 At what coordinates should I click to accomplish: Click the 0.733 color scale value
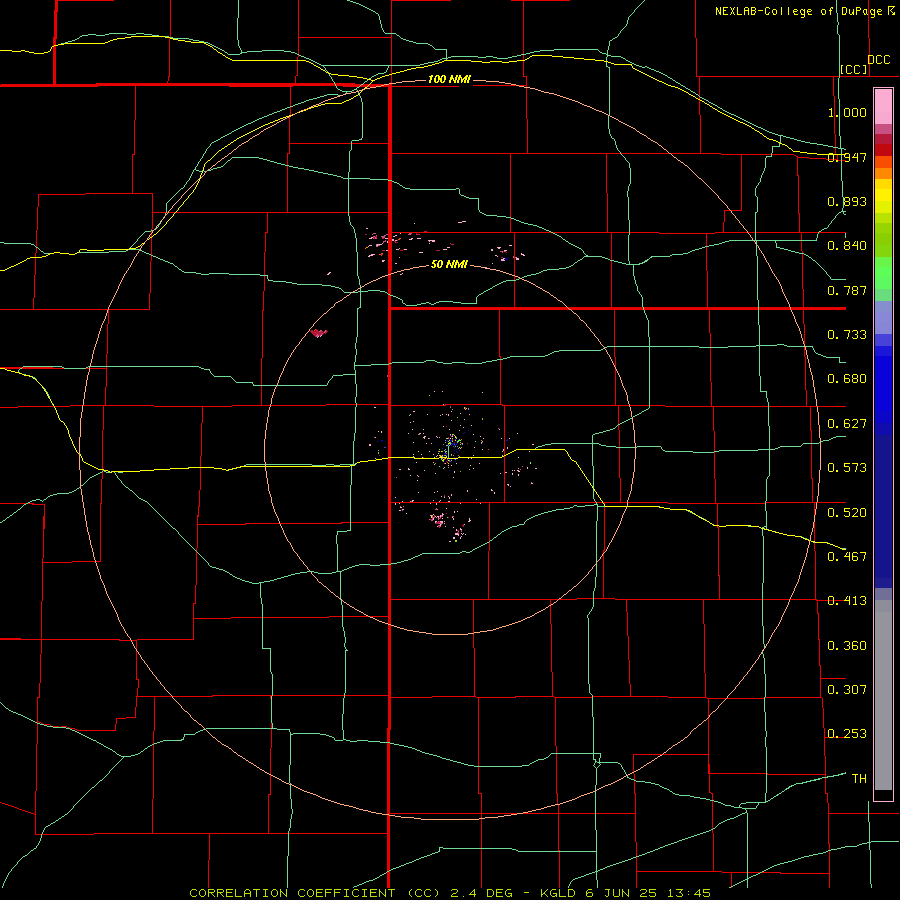847,335
